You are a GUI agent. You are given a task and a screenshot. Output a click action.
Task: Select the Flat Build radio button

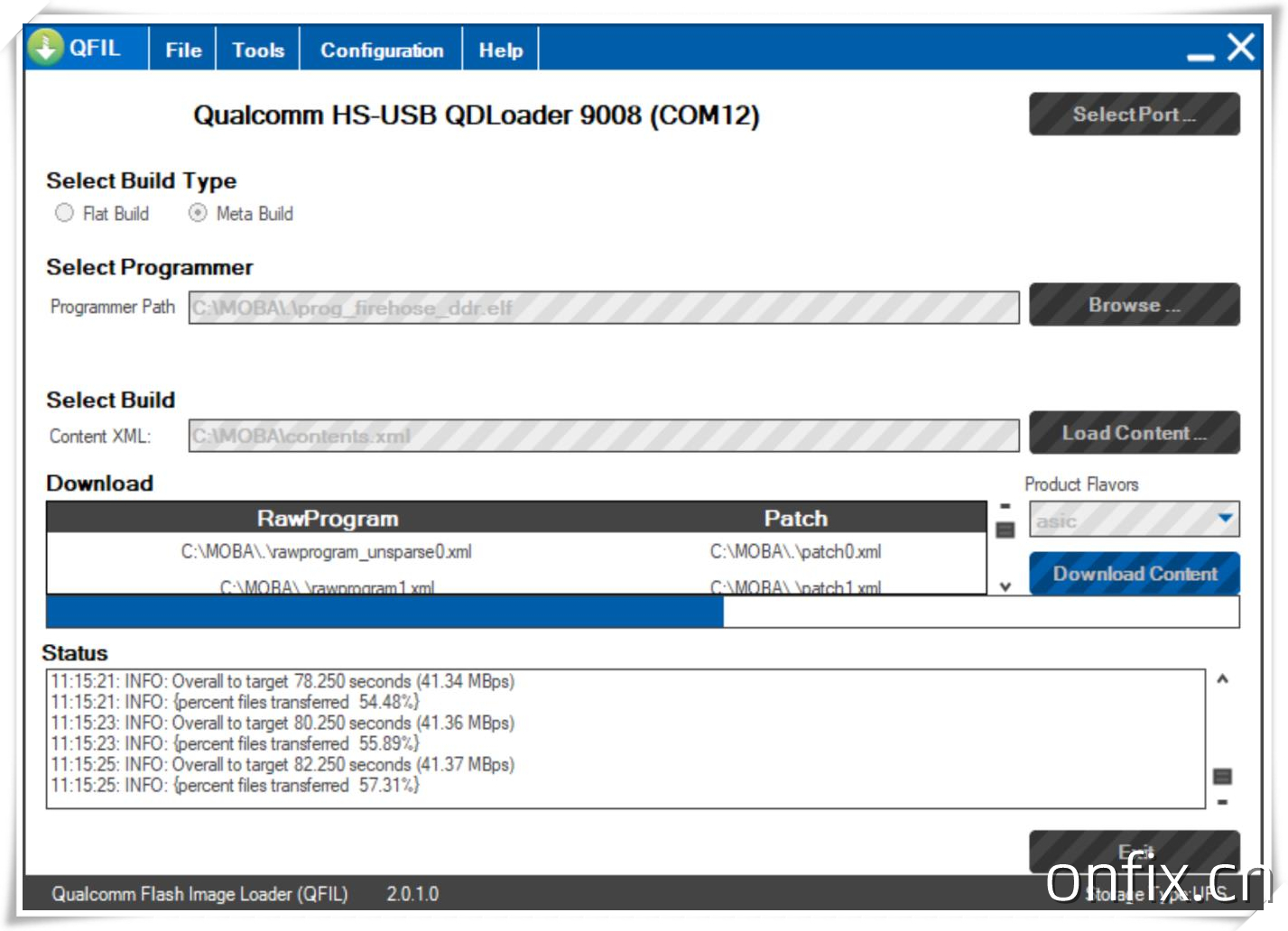[x=64, y=213]
